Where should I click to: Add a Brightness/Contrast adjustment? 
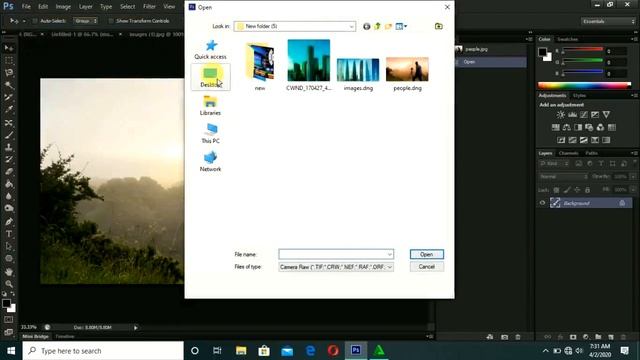pos(561,115)
